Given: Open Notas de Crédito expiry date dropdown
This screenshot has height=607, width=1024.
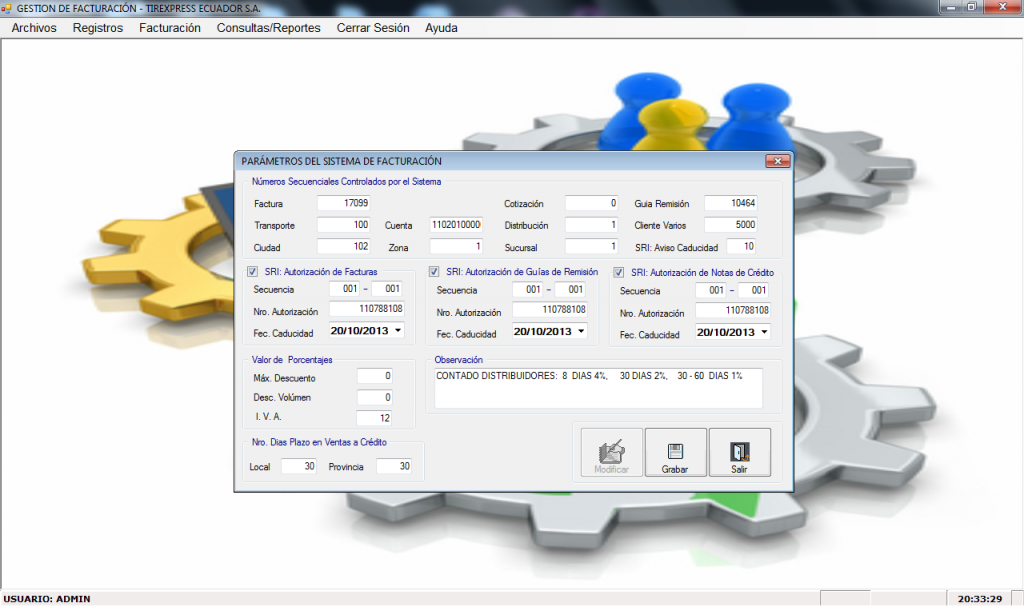Looking at the screenshot, I should coord(765,331).
